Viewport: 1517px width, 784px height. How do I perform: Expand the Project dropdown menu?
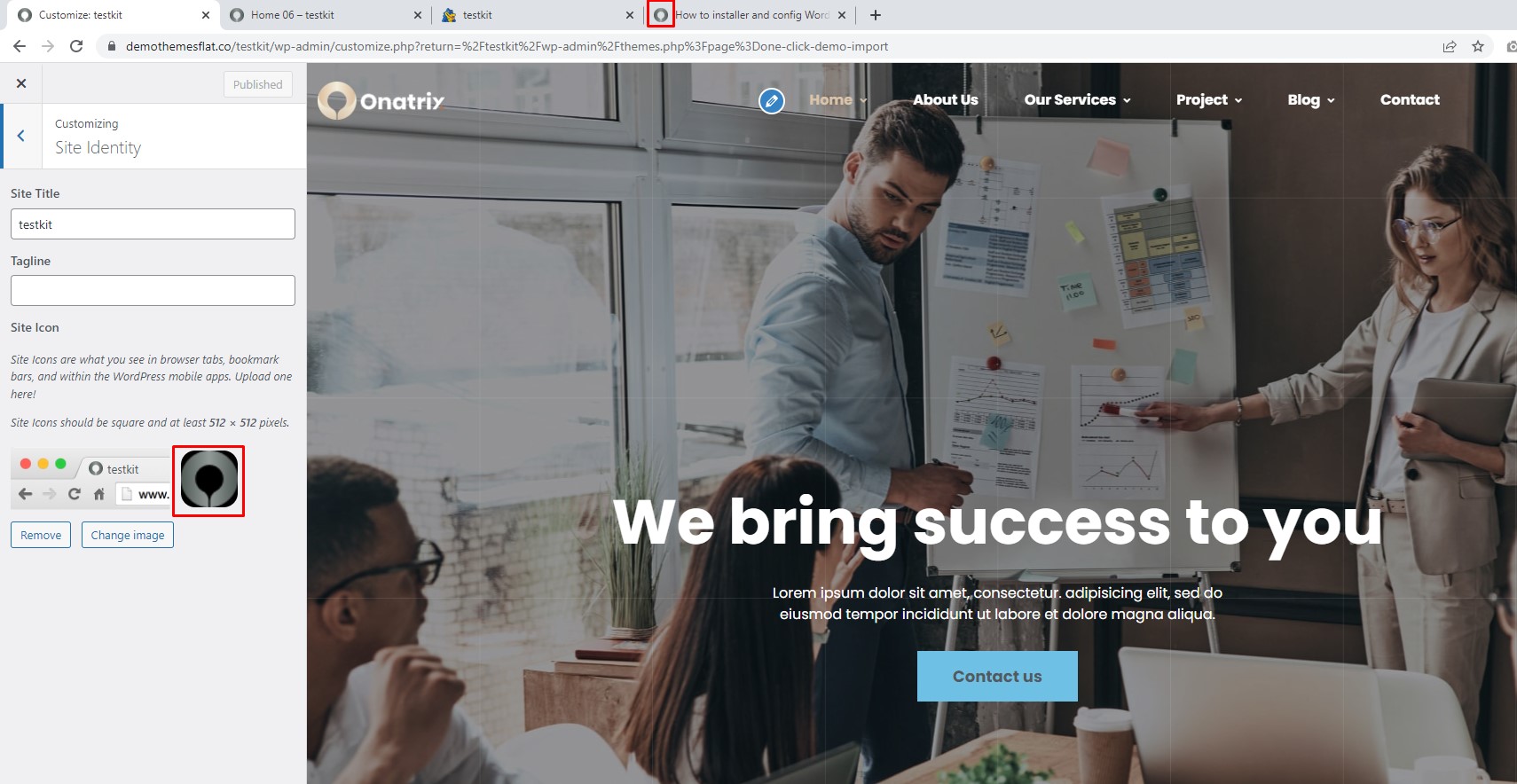(x=1209, y=100)
